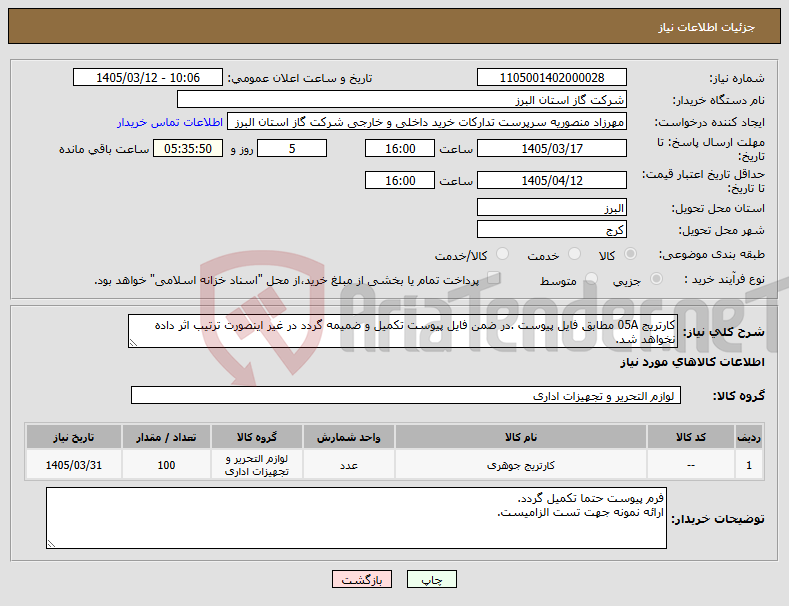789x606 pixels.
Task: Click the نام کالا column header
Action: tap(521, 437)
